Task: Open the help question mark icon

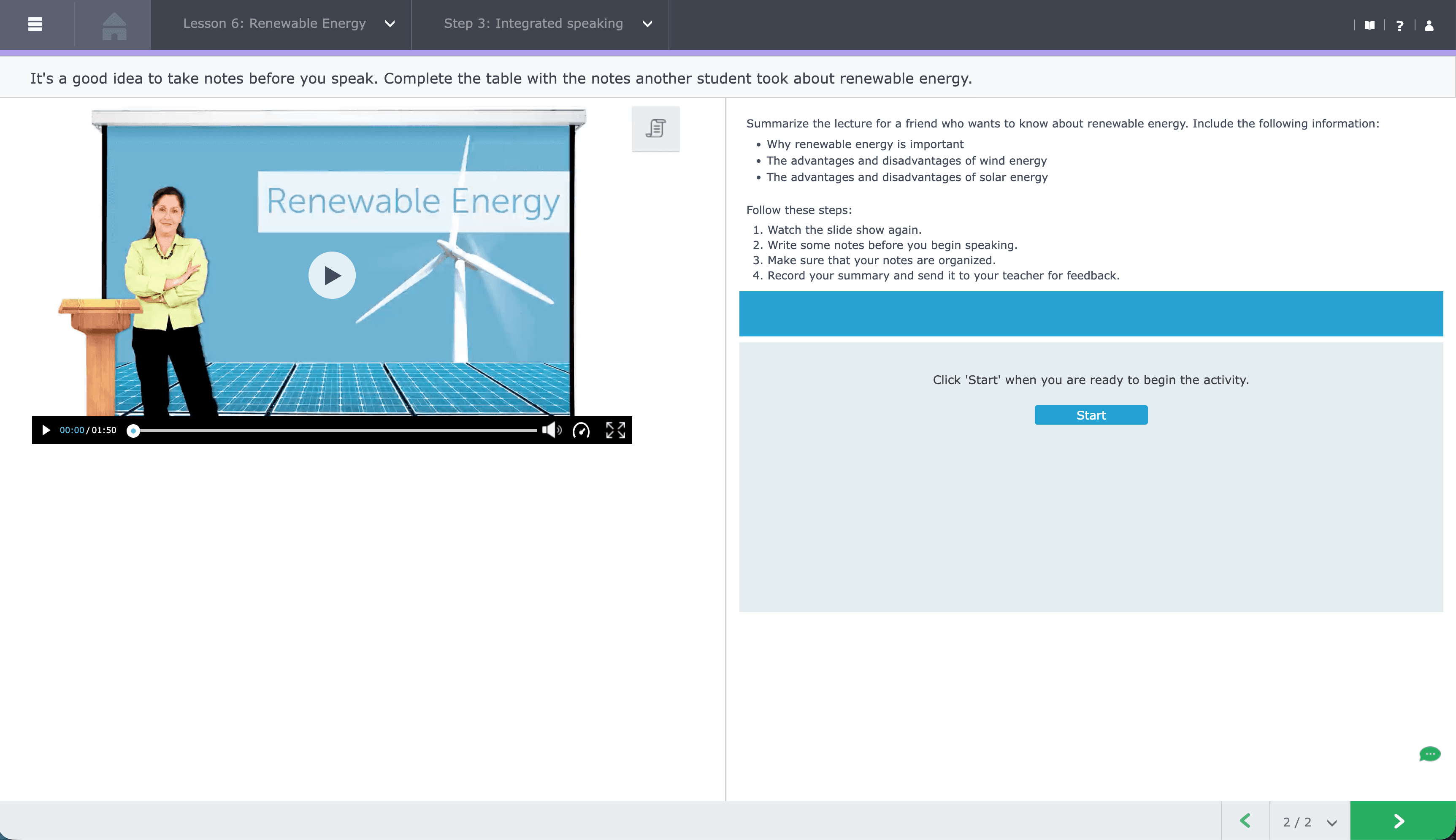Action: 1400,25
